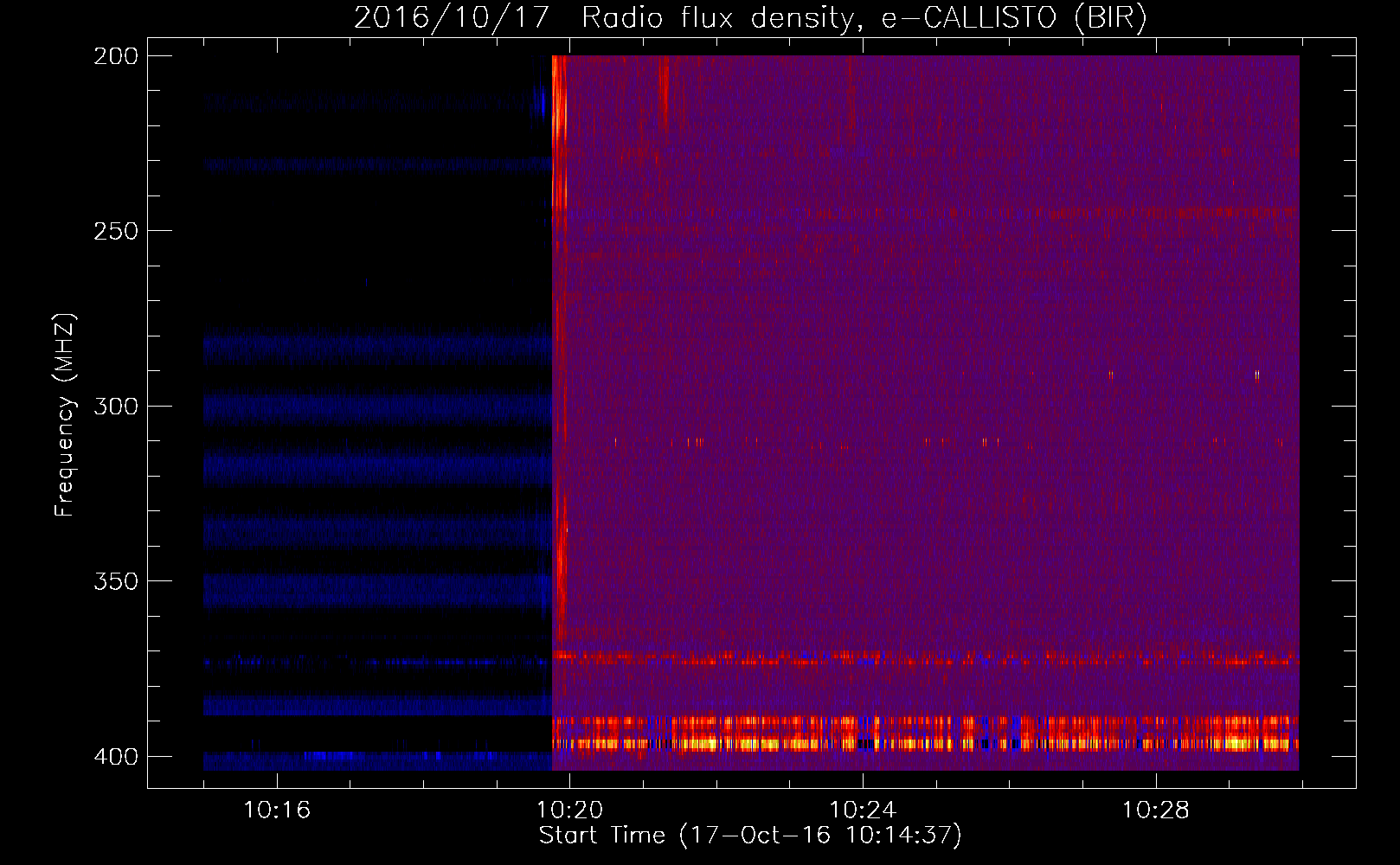Select the 200 frequency tick label
1400x865 pixels.
(116, 56)
